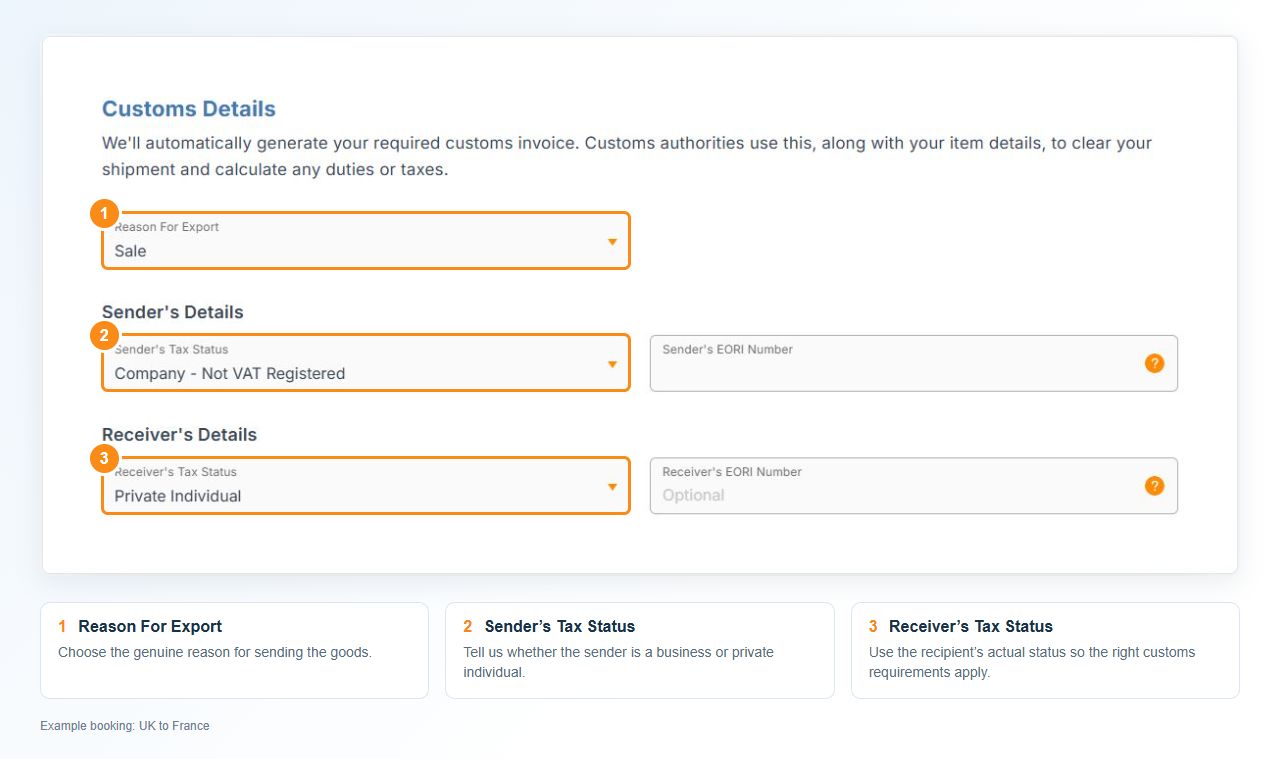Focus the Sender's EORI Number field

click(913, 363)
